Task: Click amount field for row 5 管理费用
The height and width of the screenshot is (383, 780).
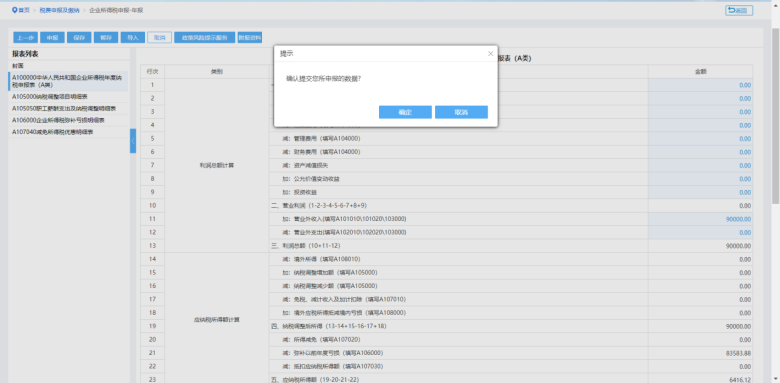Action: [700, 138]
